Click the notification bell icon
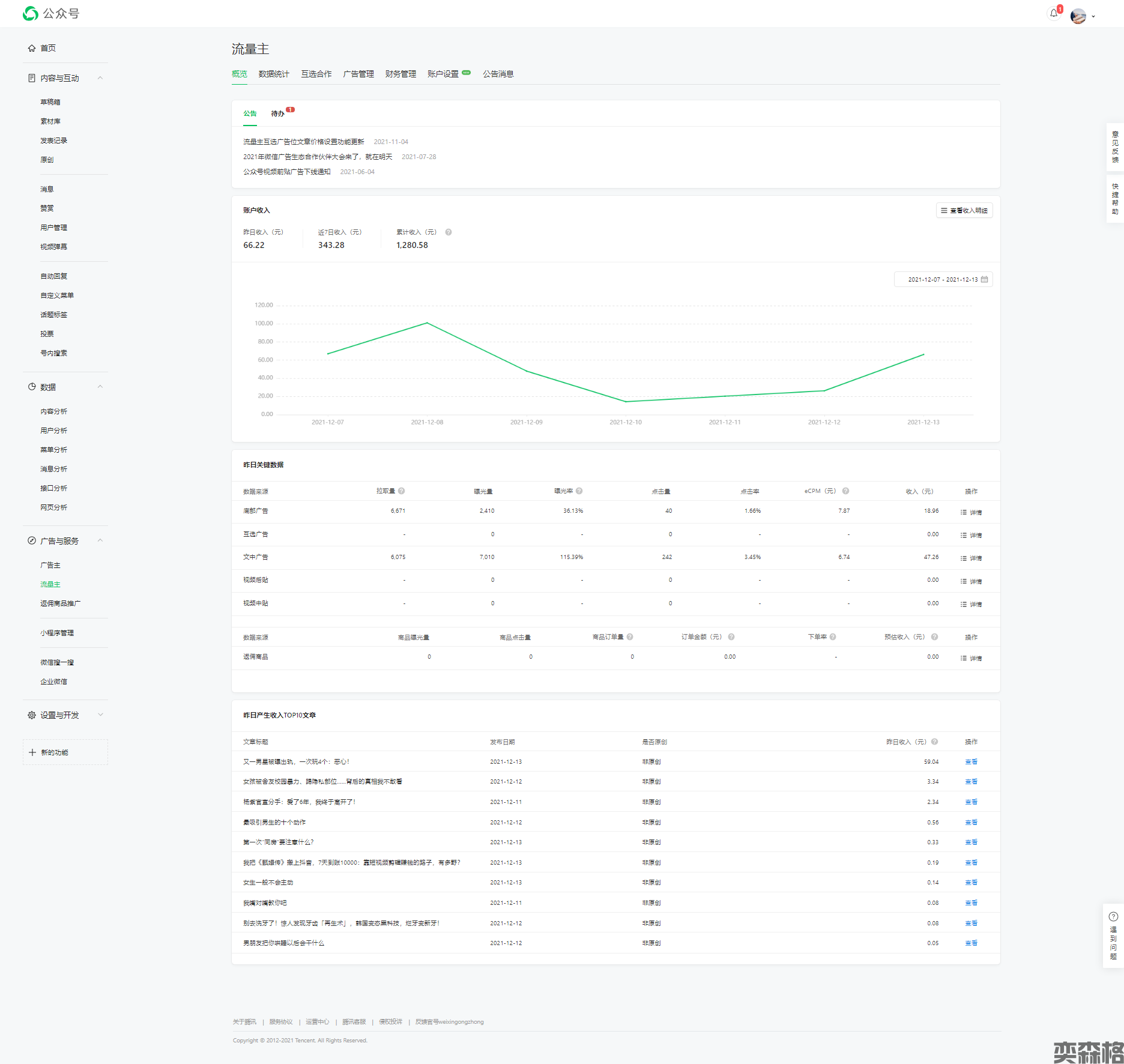 pos(1054,13)
